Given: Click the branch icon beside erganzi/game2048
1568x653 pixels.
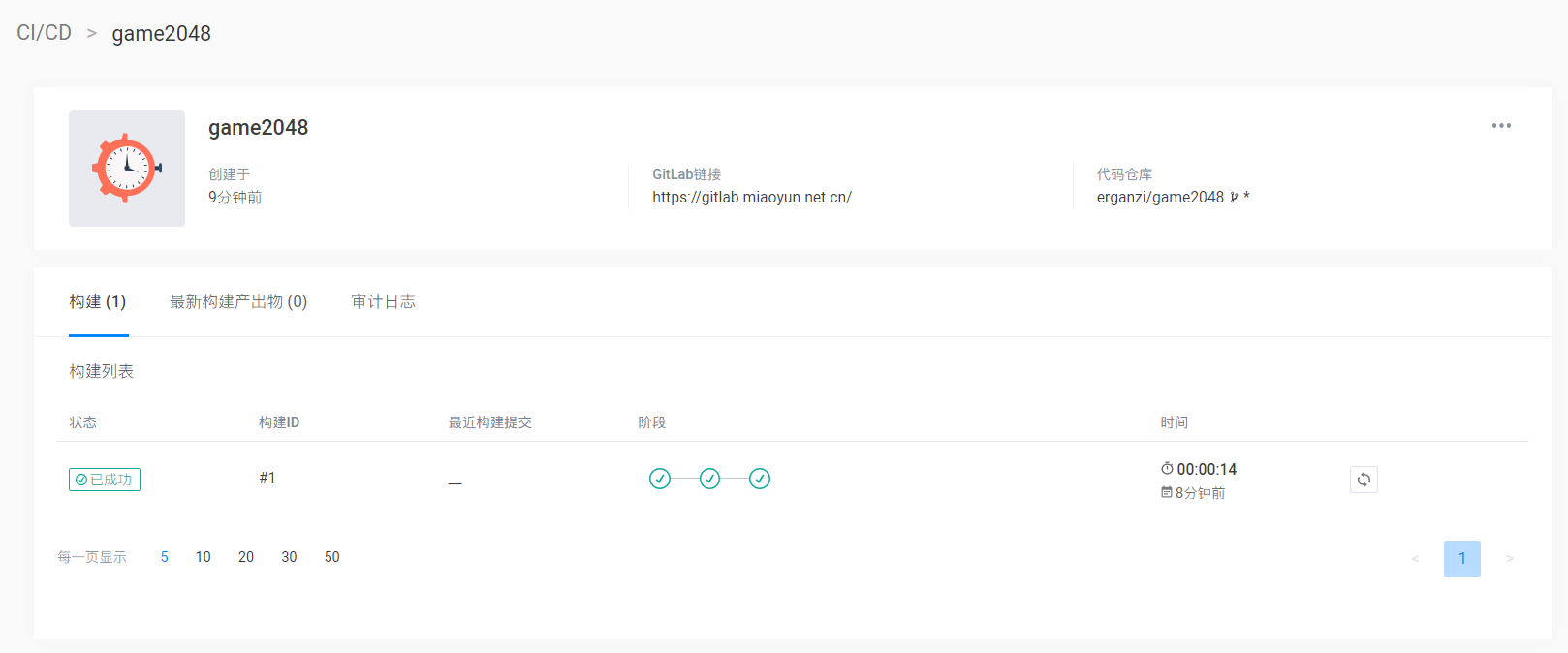Looking at the screenshot, I should pos(1234,198).
